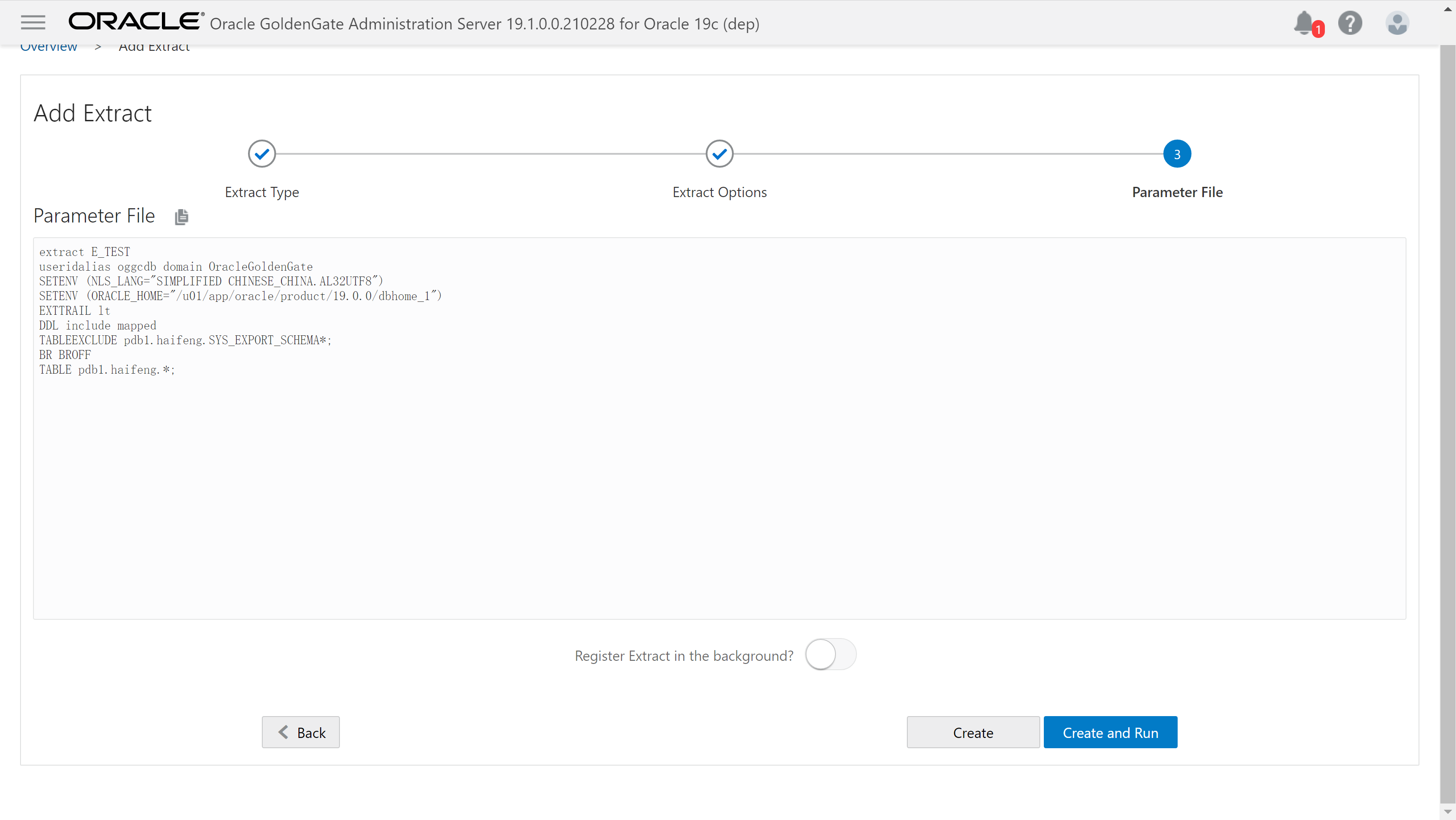Click the Create button
Screen dimensions: 1456x820
tap(973, 733)
